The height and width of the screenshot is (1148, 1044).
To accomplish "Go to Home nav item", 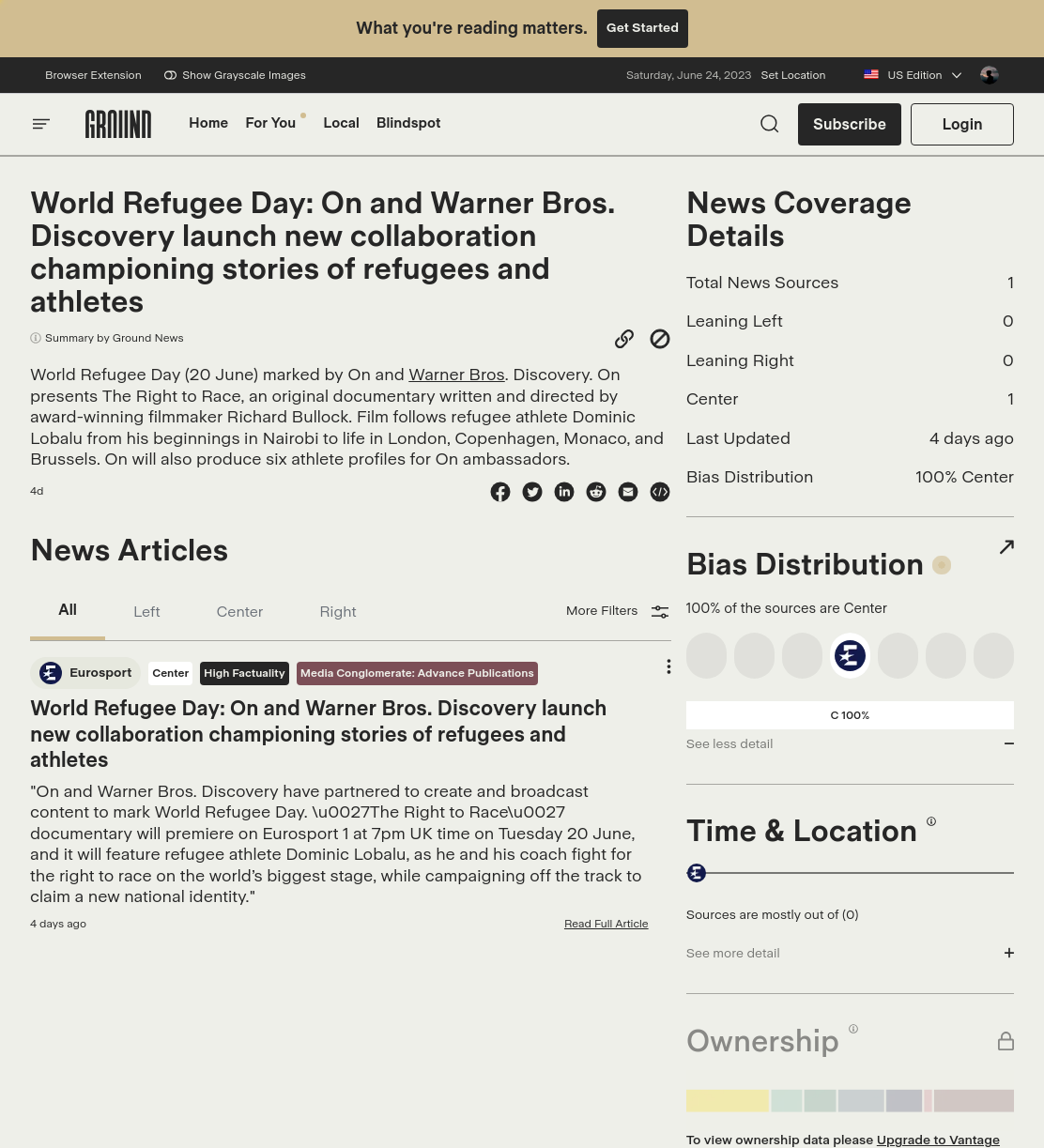I will click(x=208, y=123).
